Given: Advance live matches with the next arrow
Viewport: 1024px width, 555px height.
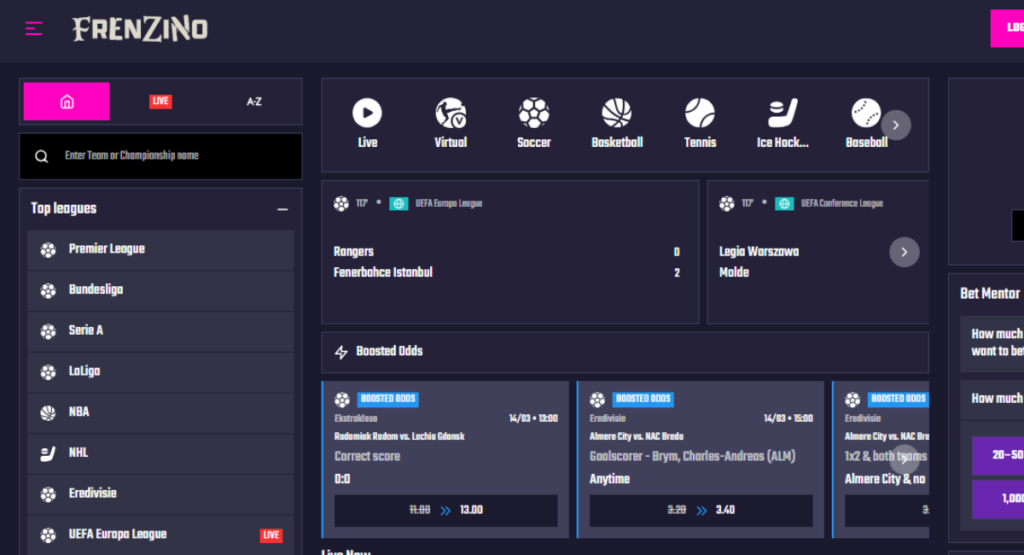Looking at the screenshot, I should (x=904, y=252).
